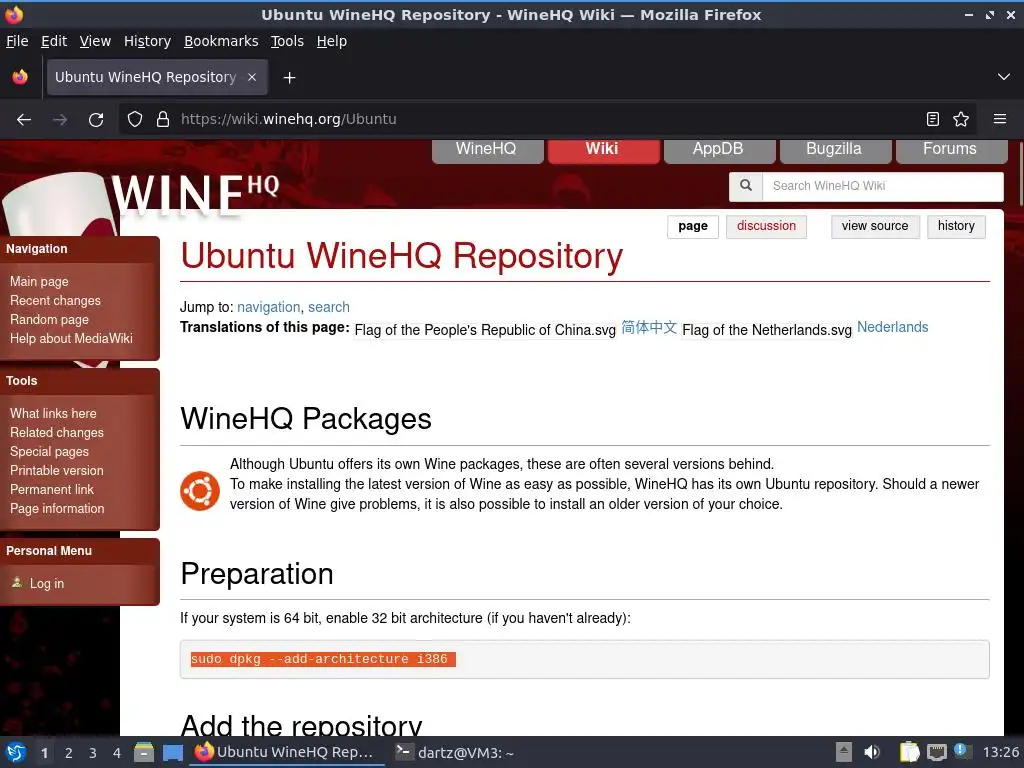
Task: Open the discussion page tab
Action: click(766, 227)
